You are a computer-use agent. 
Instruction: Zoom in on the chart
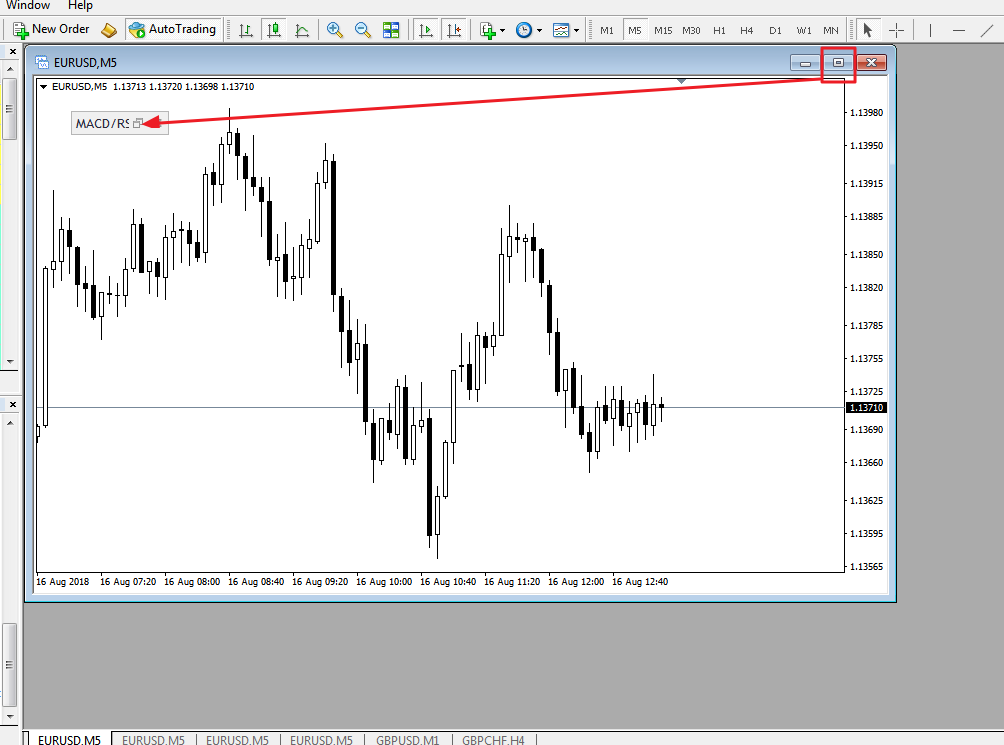(334, 30)
